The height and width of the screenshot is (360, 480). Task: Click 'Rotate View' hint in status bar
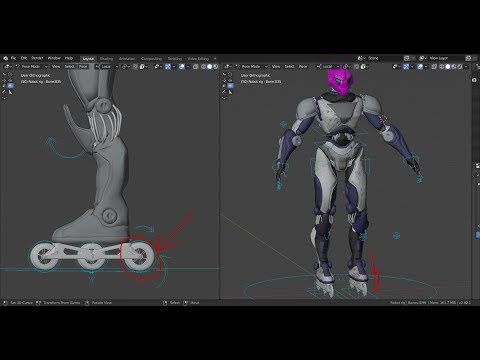click(x=102, y=303)
